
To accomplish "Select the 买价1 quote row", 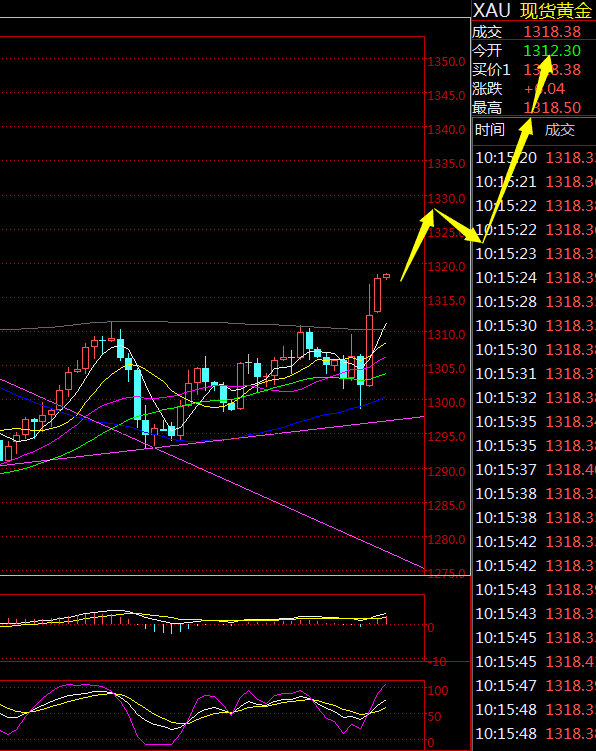I will 534,70.
